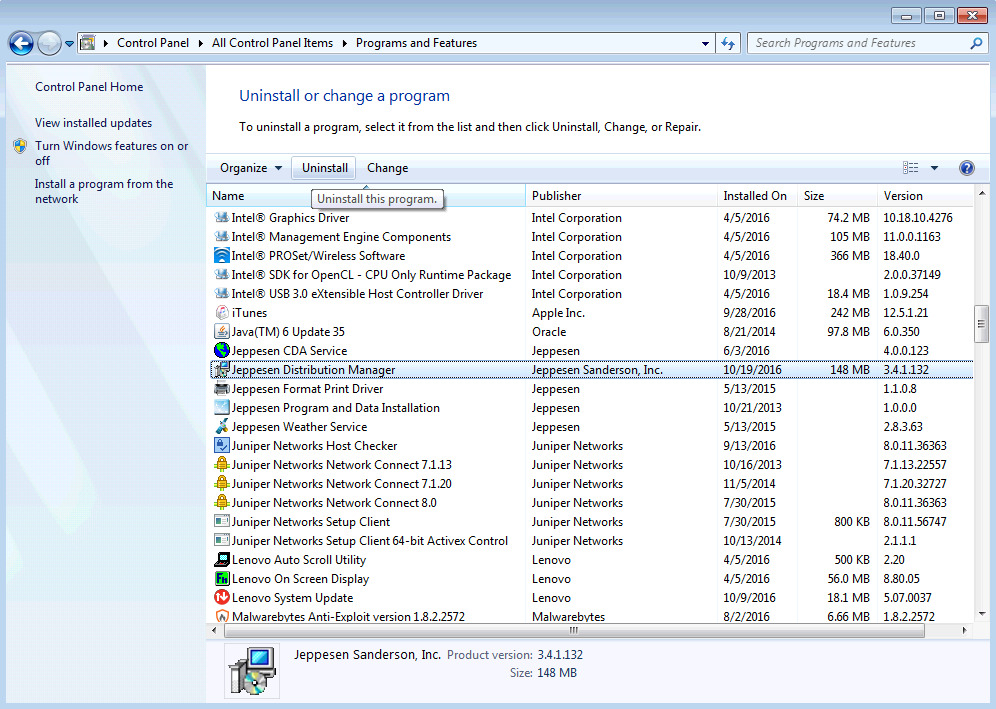
Task: Click the Java 6 Update 35 icon
Action: [x=222, y=332]
